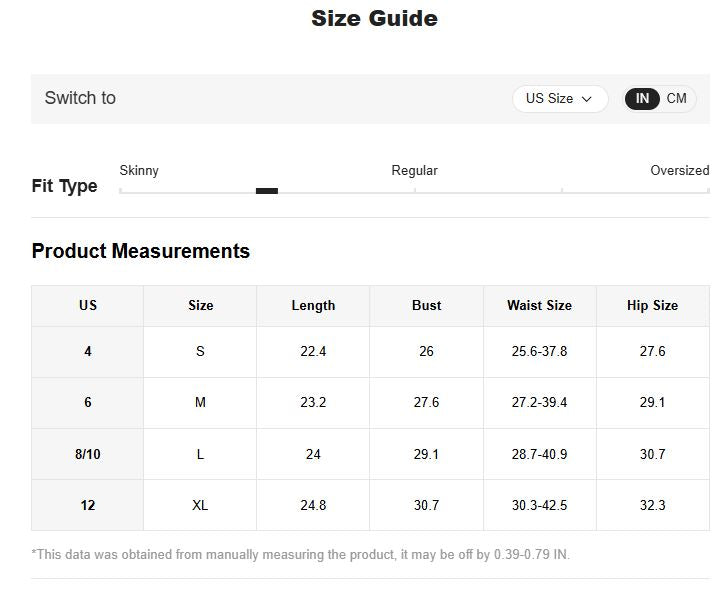
Task: Click the Waist Size column header
Action: coord(539,306)
